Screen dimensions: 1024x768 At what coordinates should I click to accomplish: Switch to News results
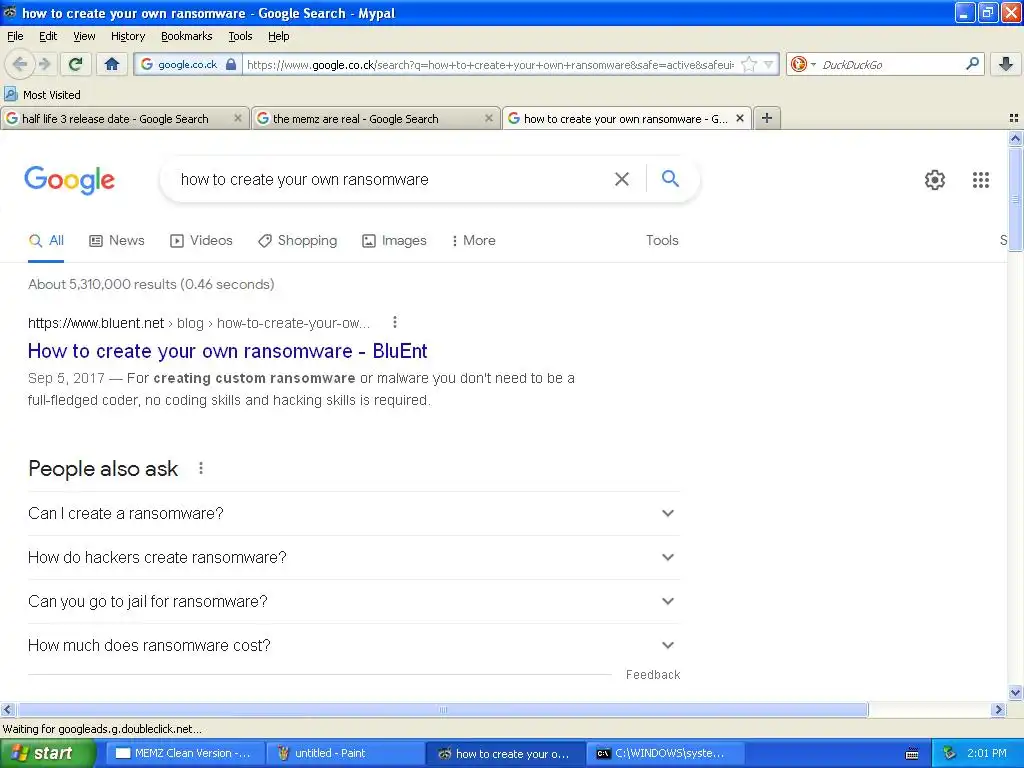point(117,240)
